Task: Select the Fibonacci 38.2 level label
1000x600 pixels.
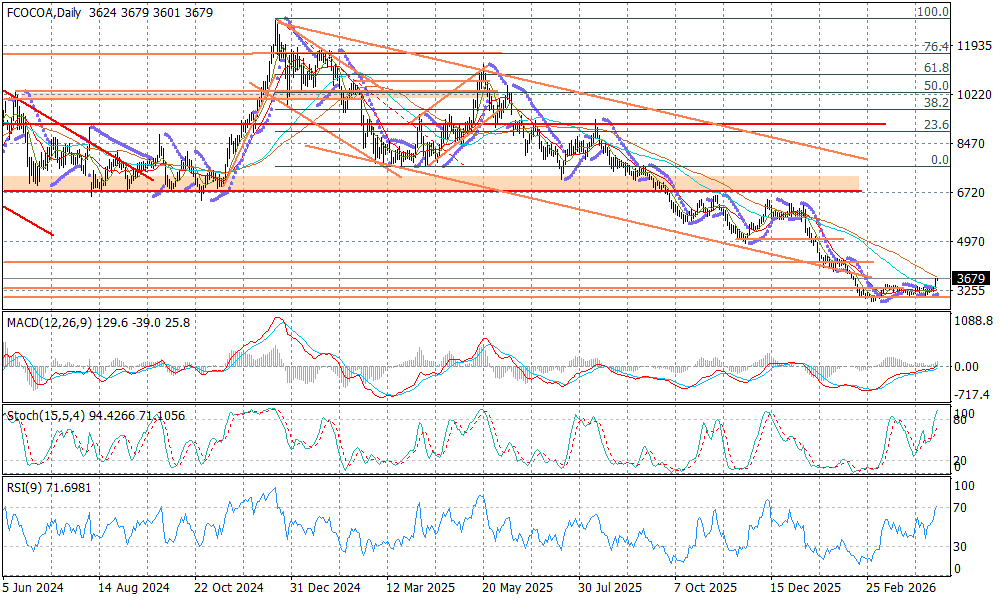Action: pos(936,103)
